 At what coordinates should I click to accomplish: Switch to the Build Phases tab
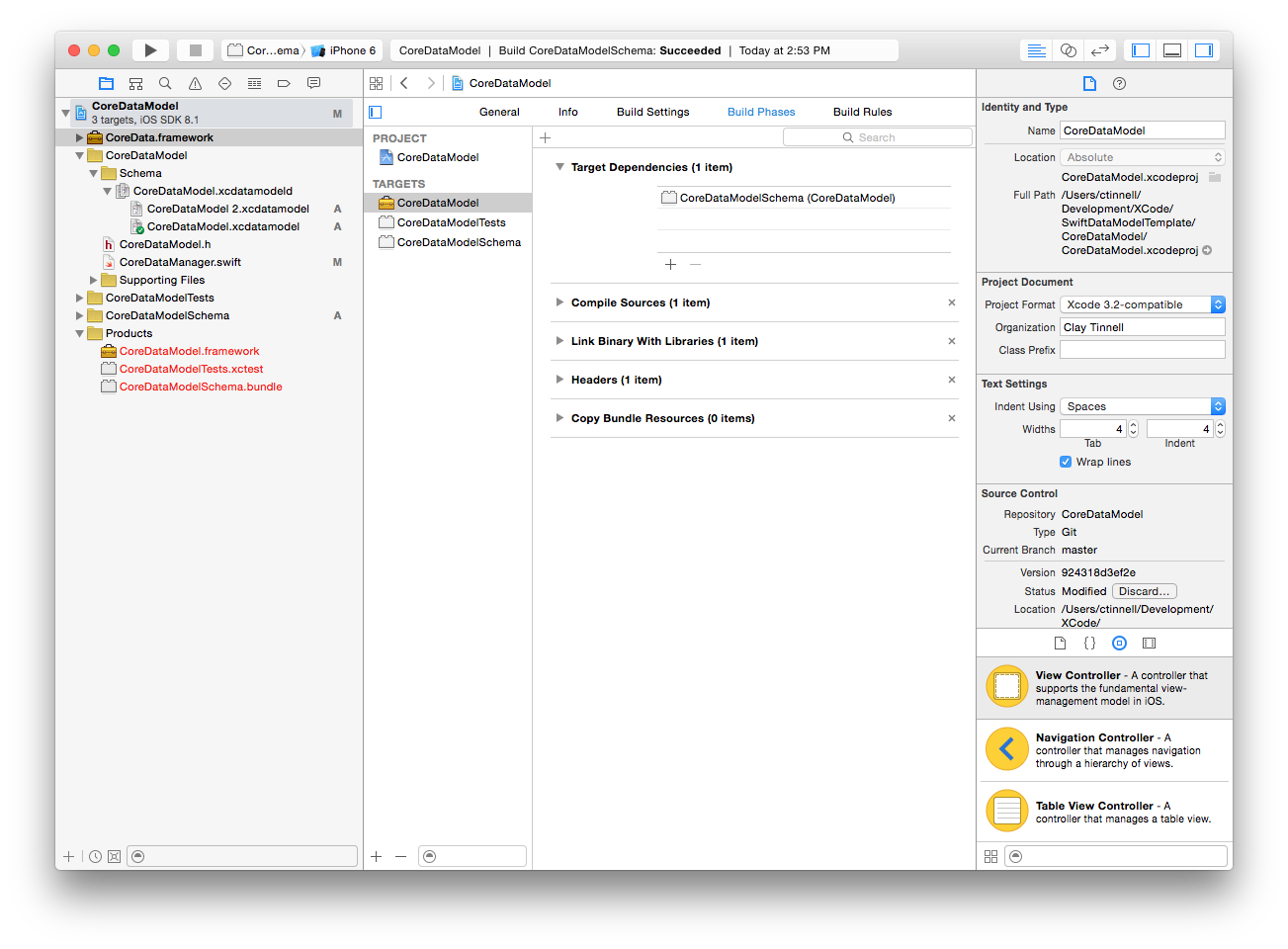pyautogui.click(x=761, y=113)
